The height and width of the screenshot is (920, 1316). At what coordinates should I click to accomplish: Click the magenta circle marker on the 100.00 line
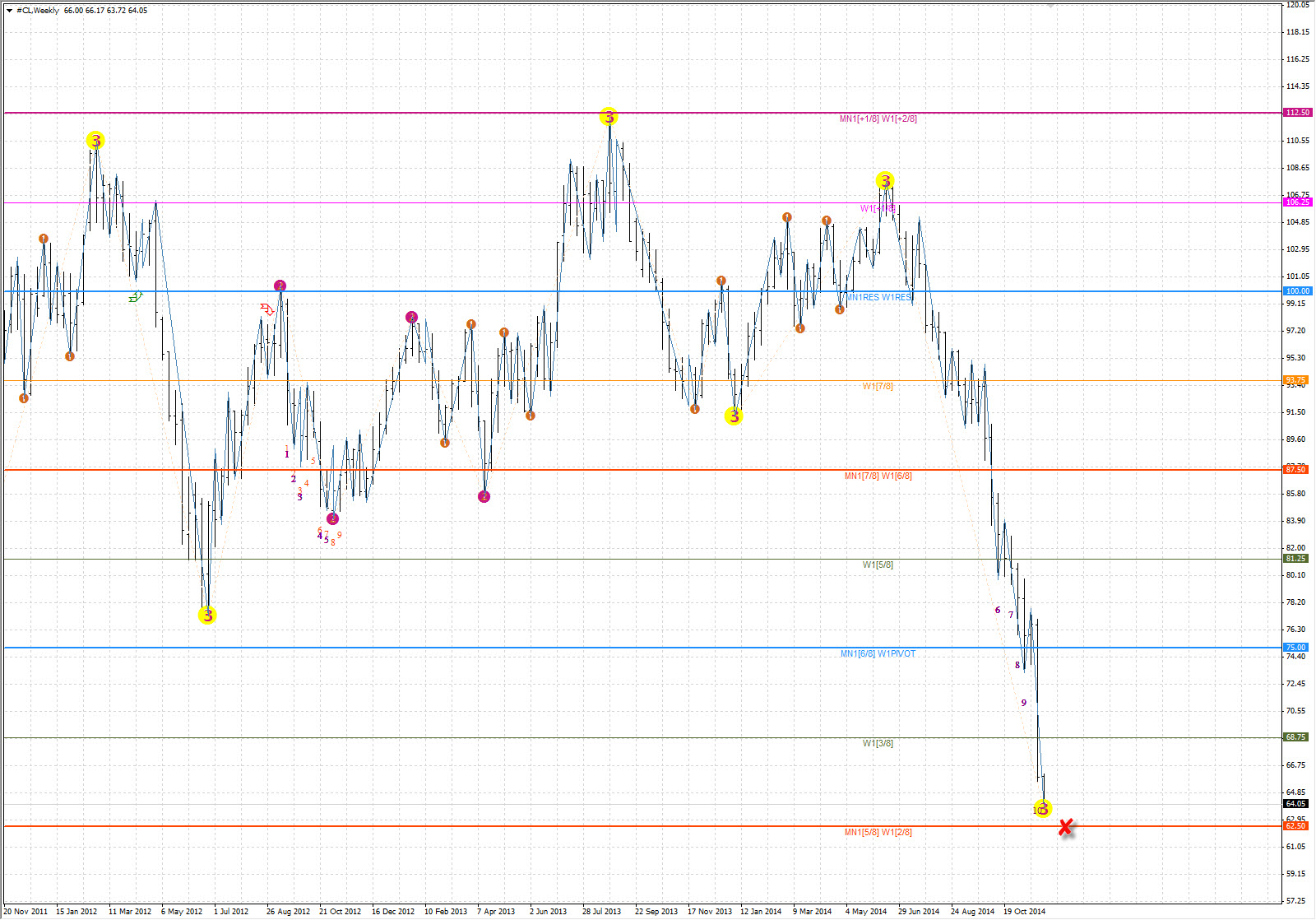(x=280, y=286)
